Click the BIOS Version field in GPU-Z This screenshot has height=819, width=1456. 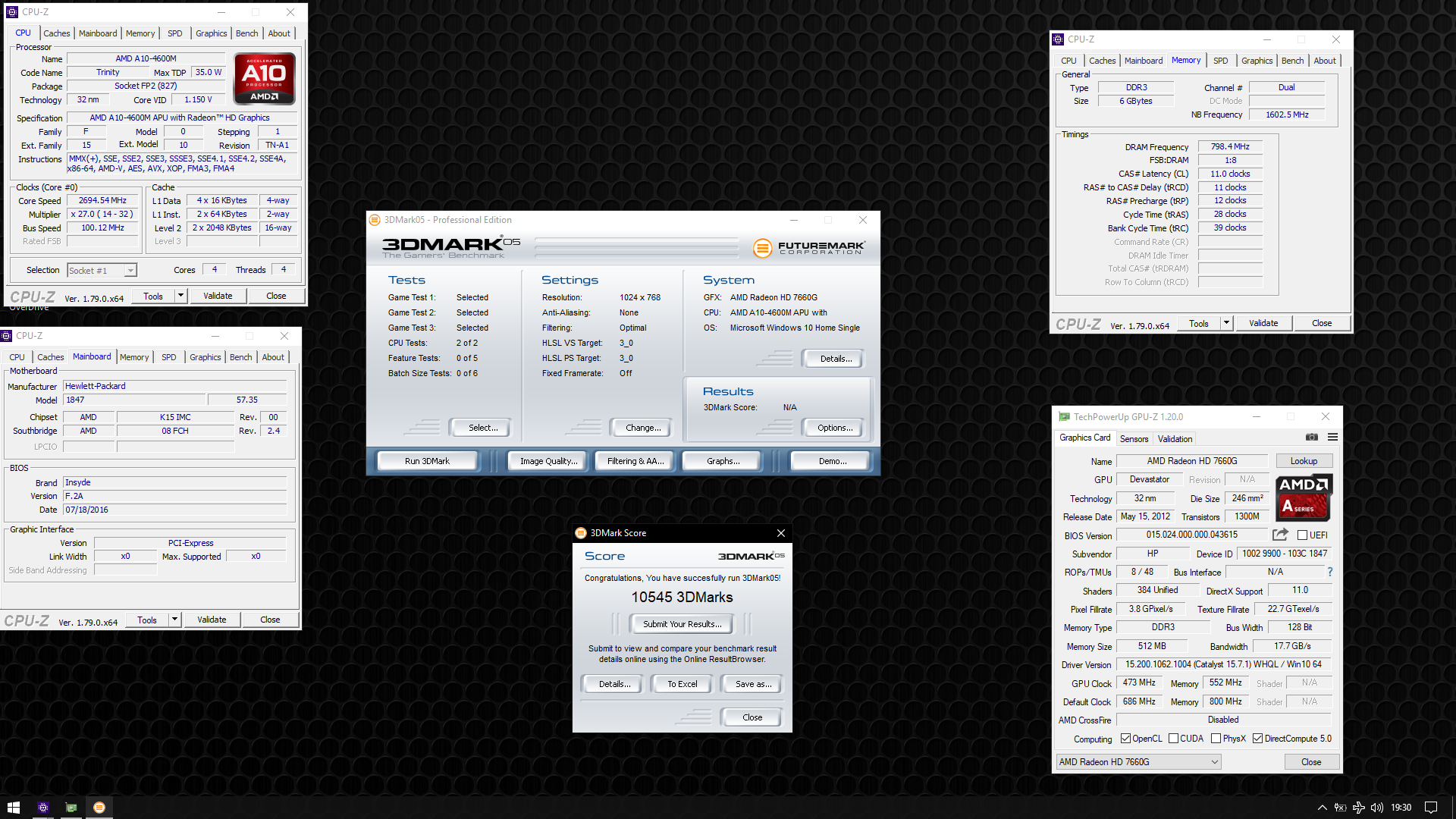coord(1191,535)
